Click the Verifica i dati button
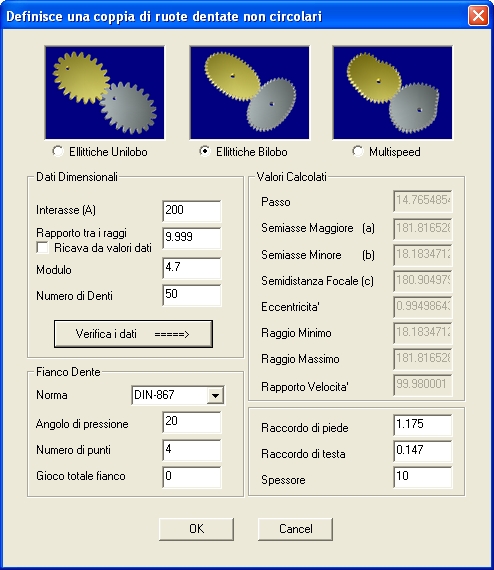 click(133, 334)
